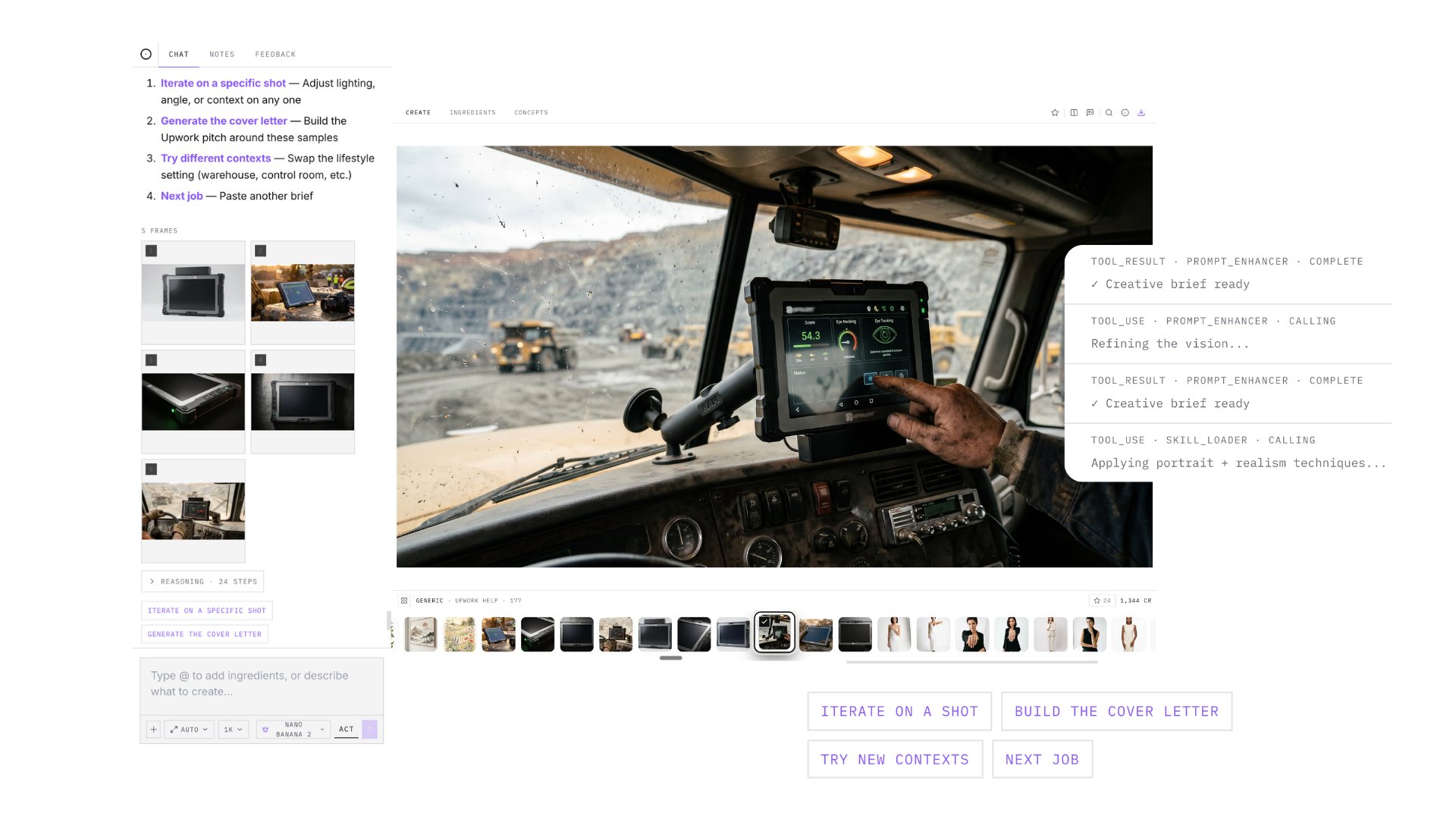The image size is (1456, 819).
Task: Open the comments flag icon
Action: click(1090, 112)
